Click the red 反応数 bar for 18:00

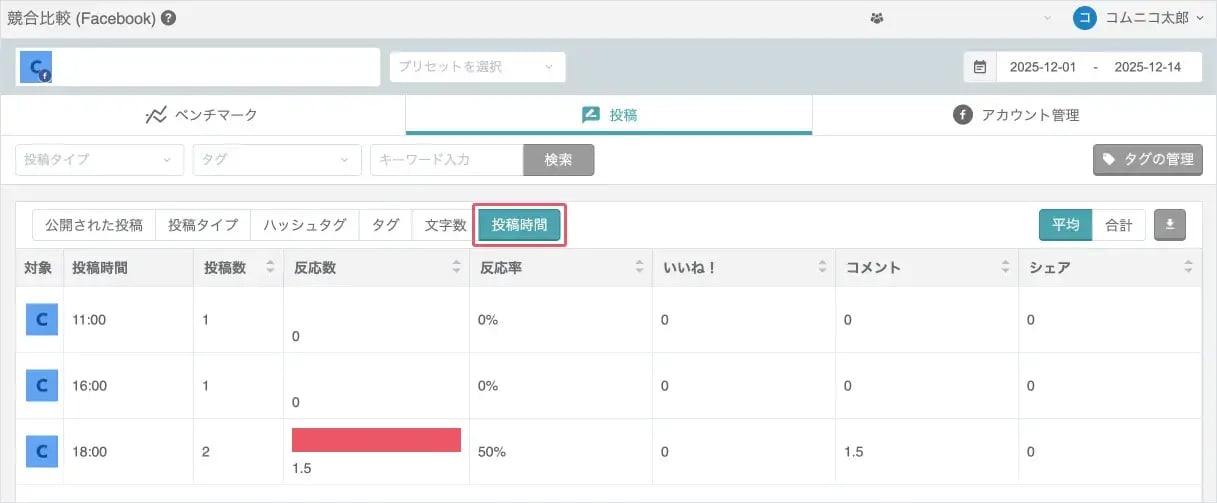click(x=376, y=440)
